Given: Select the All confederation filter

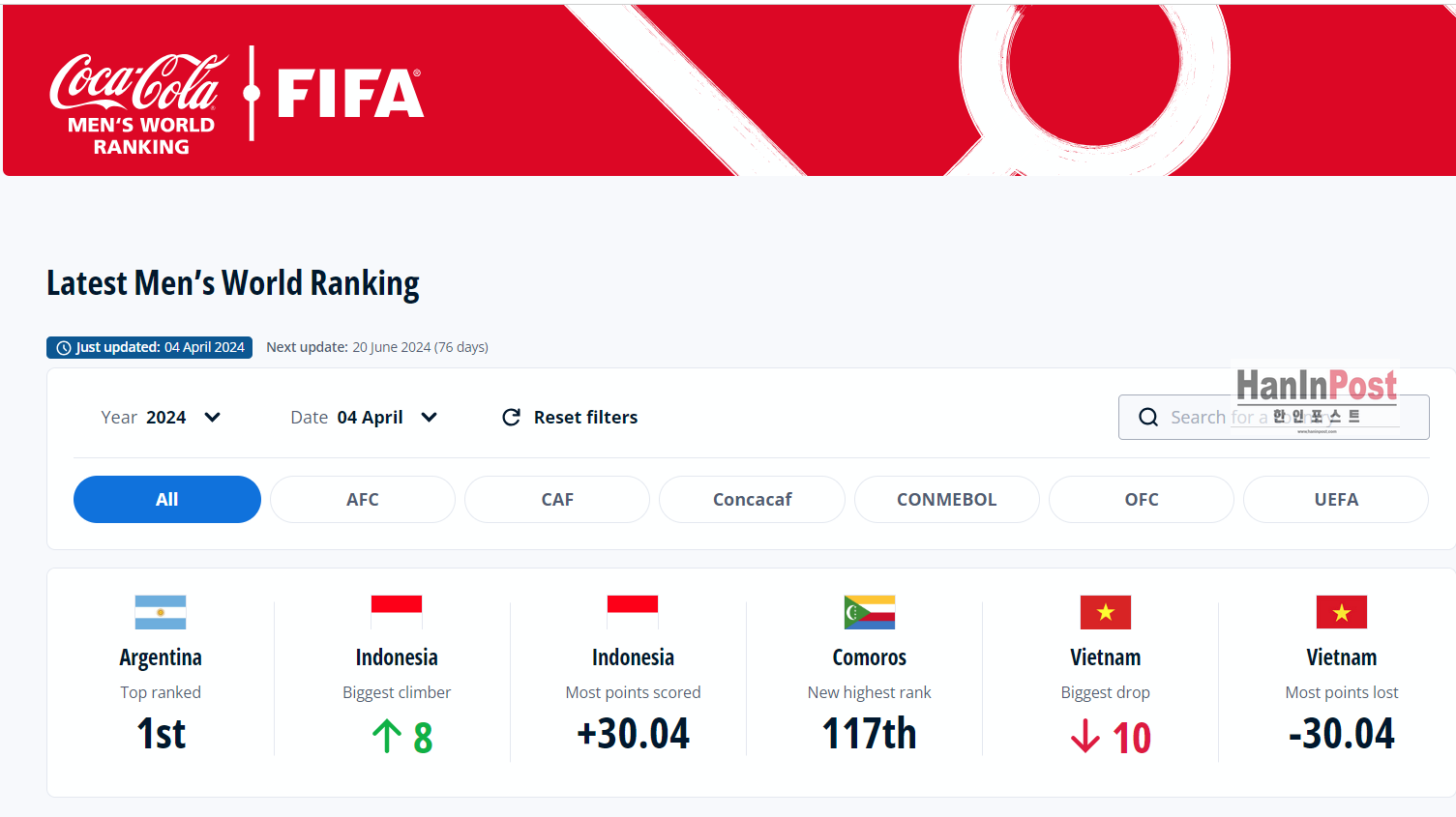Looking at the screenshot, I should pos(167,499).
